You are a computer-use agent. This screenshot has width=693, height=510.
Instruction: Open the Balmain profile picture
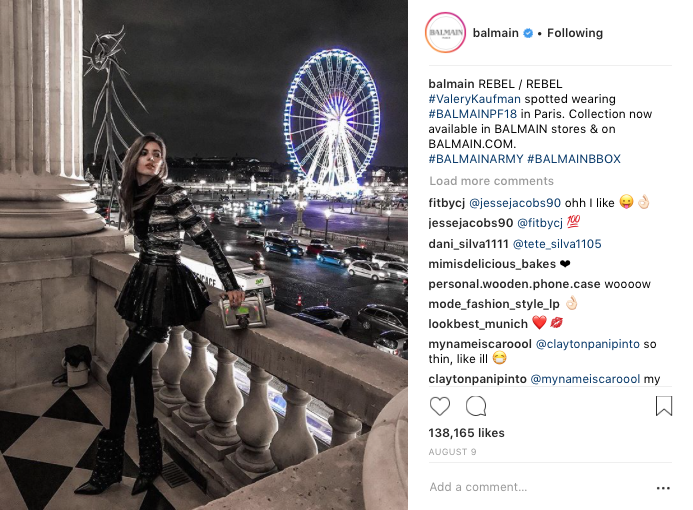446,33
